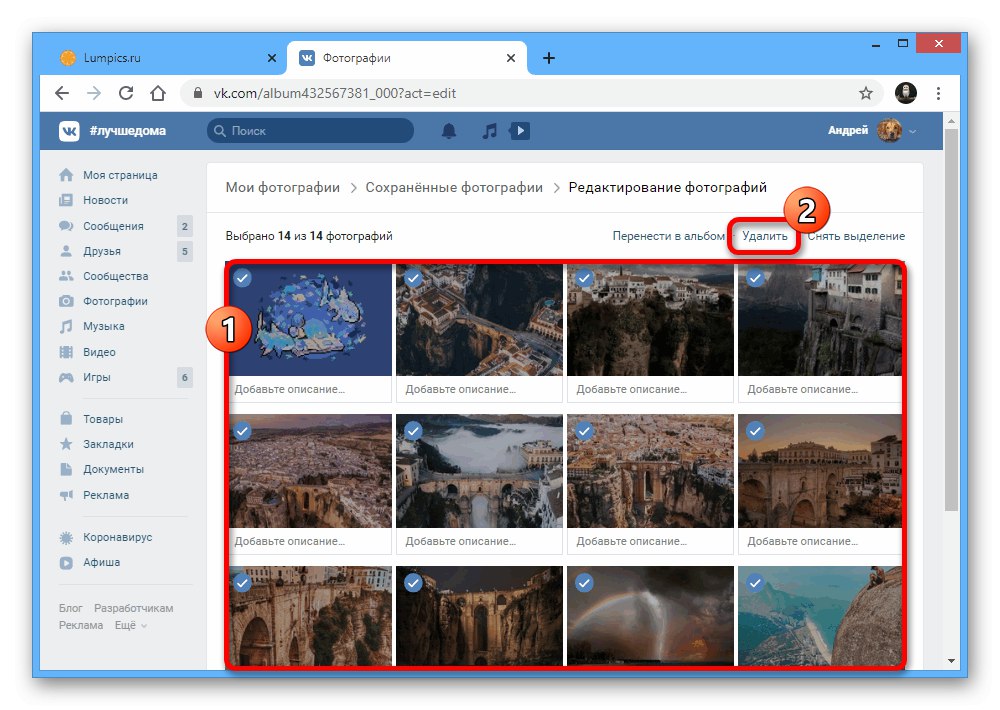Click the VK logo in the header
Screen dimensions: 1000x710
pyautogui.click(x=69, y=131)
